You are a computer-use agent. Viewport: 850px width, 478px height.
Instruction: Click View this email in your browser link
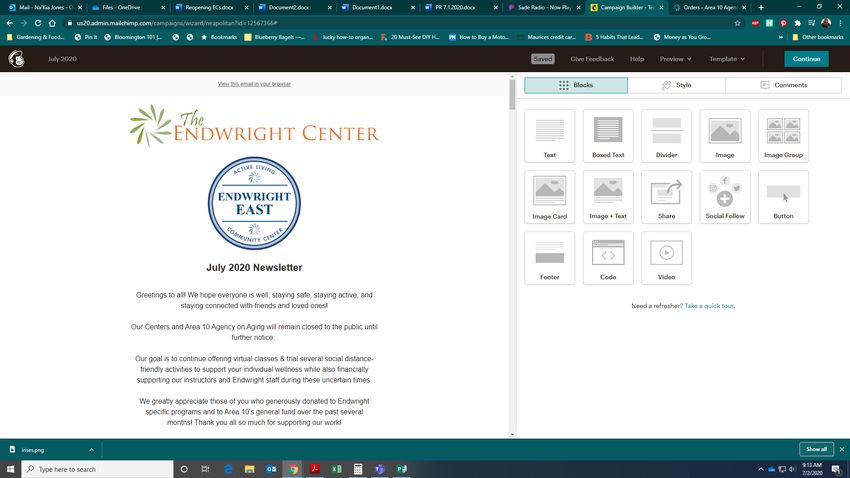tap(254, 84)
